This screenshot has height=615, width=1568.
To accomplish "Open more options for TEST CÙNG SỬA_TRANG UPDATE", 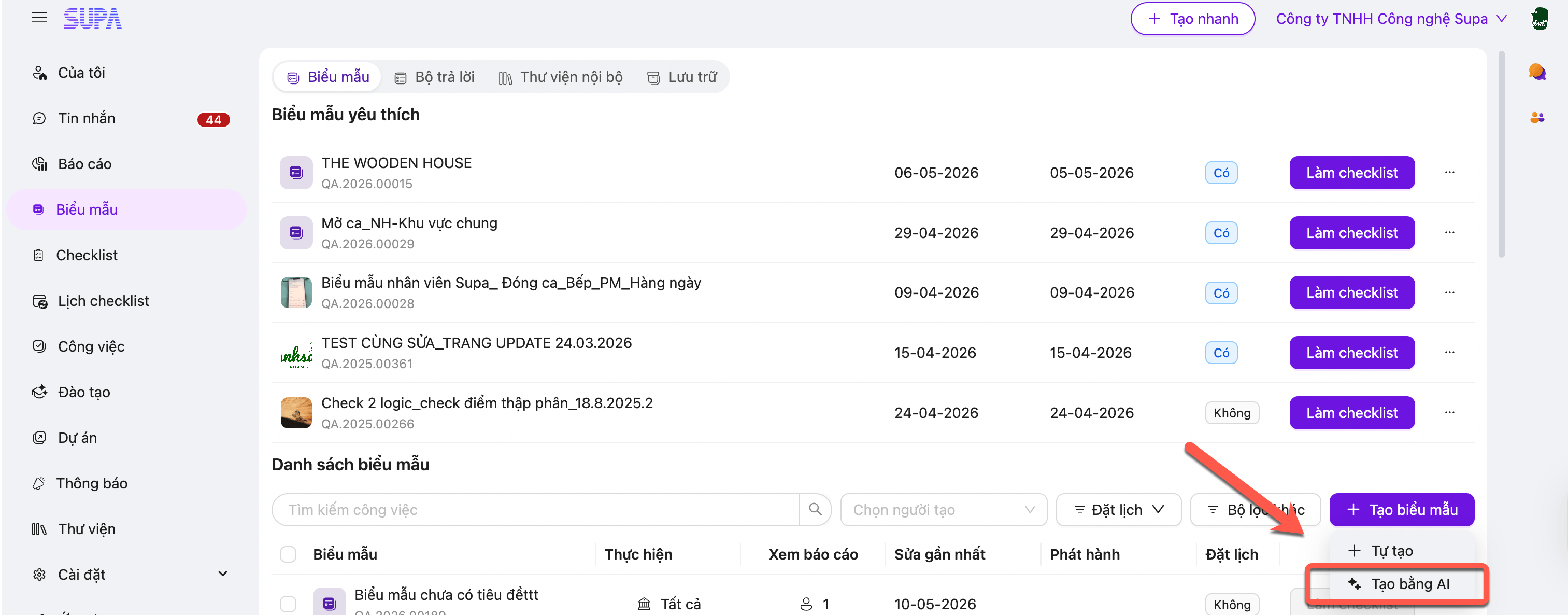I will [1449, 353].
